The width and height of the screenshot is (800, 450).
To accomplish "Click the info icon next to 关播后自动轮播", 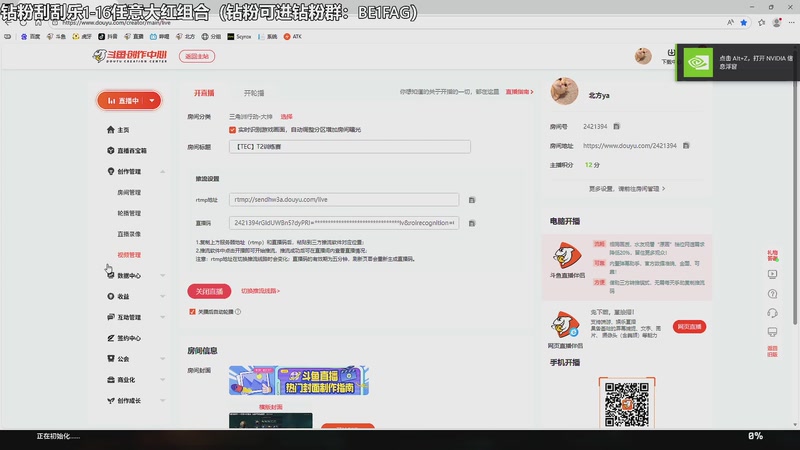I will click(238, 312).
